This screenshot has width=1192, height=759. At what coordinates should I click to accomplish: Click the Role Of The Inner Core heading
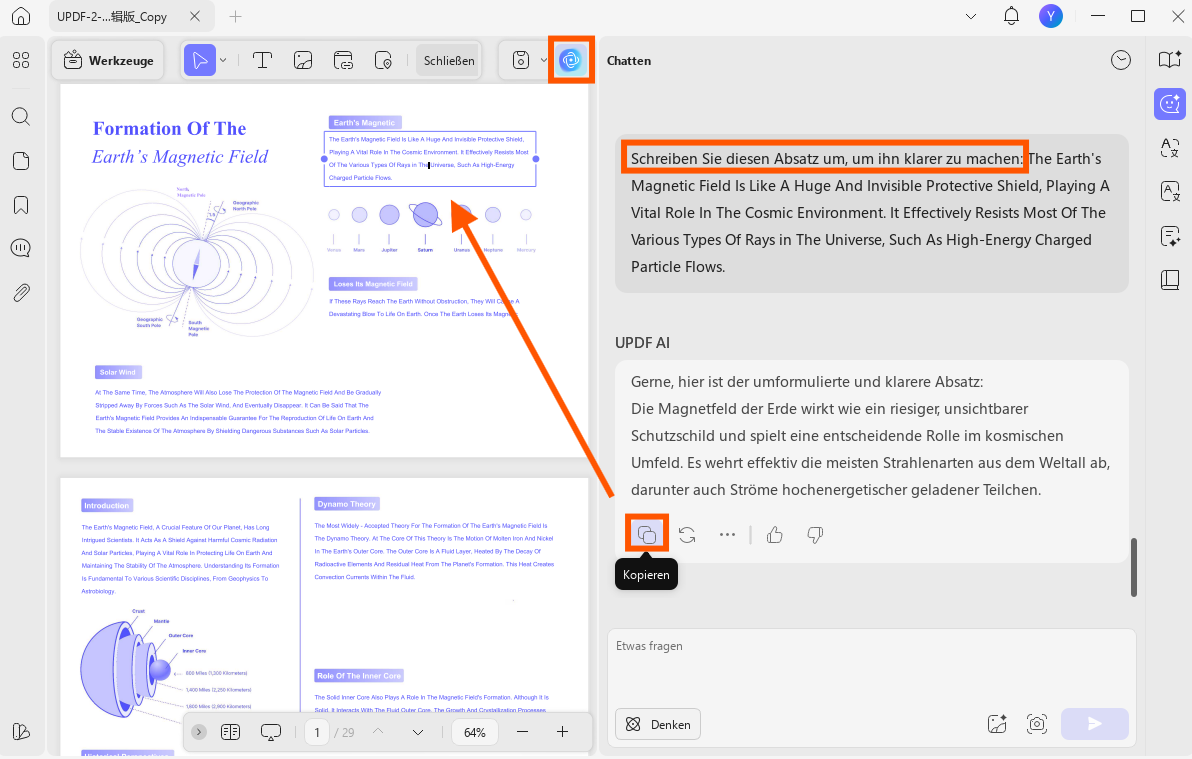(359, 675)
